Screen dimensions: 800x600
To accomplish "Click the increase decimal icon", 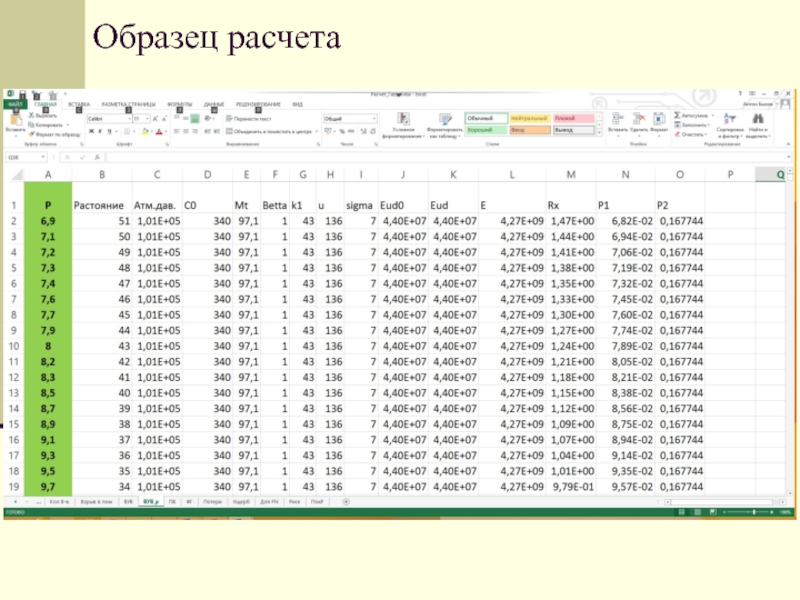I will click(x=364, y=132).
